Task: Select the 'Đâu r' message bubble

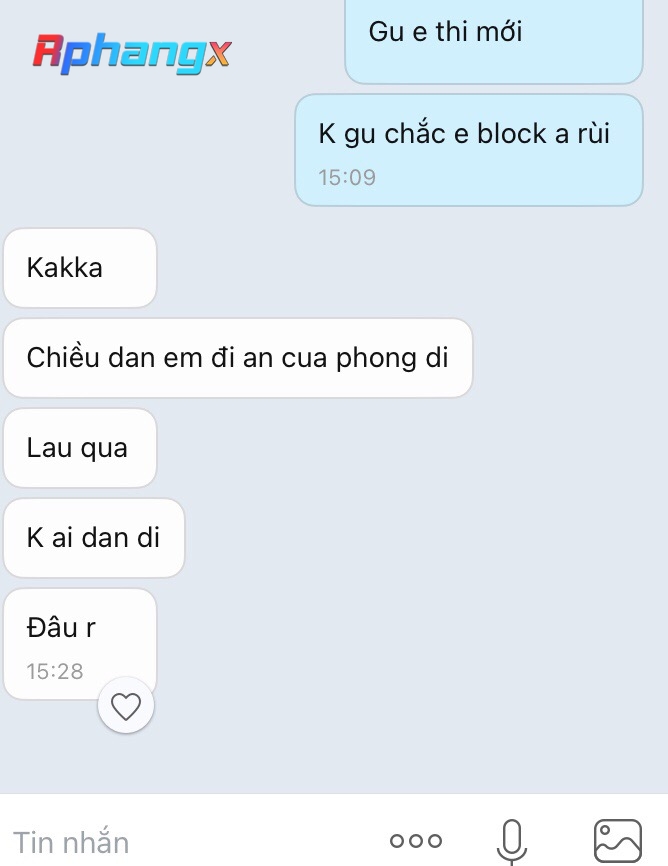Action: (80, 644)
